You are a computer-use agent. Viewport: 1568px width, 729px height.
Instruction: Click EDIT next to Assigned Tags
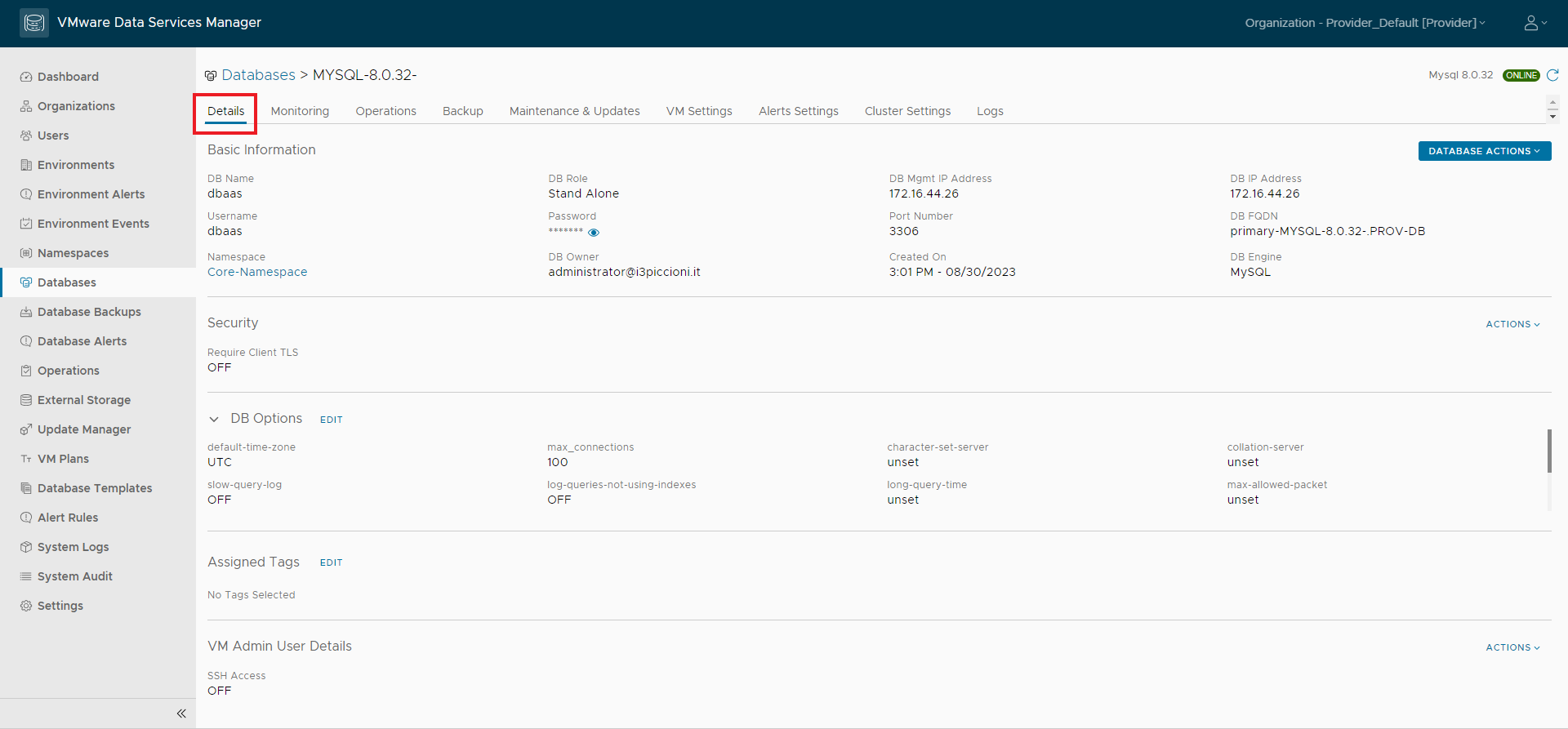point(331,562)
